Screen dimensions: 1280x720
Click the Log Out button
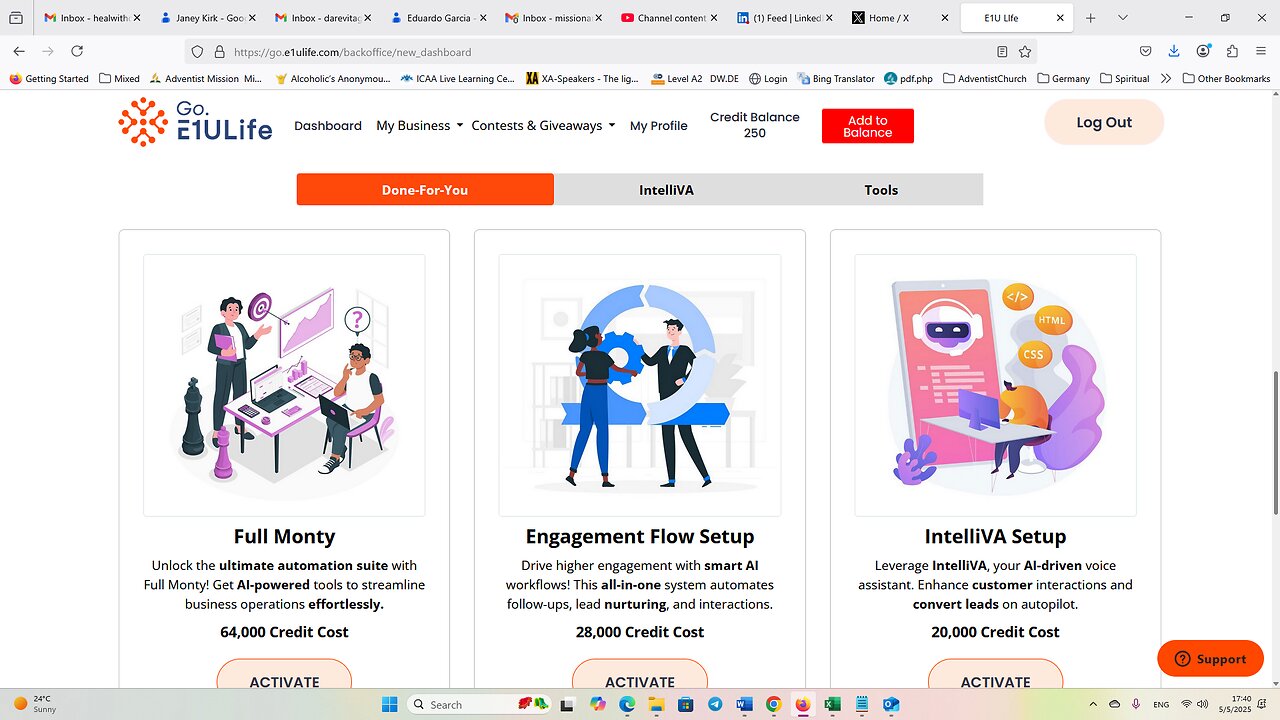(x=1104, y=122)
